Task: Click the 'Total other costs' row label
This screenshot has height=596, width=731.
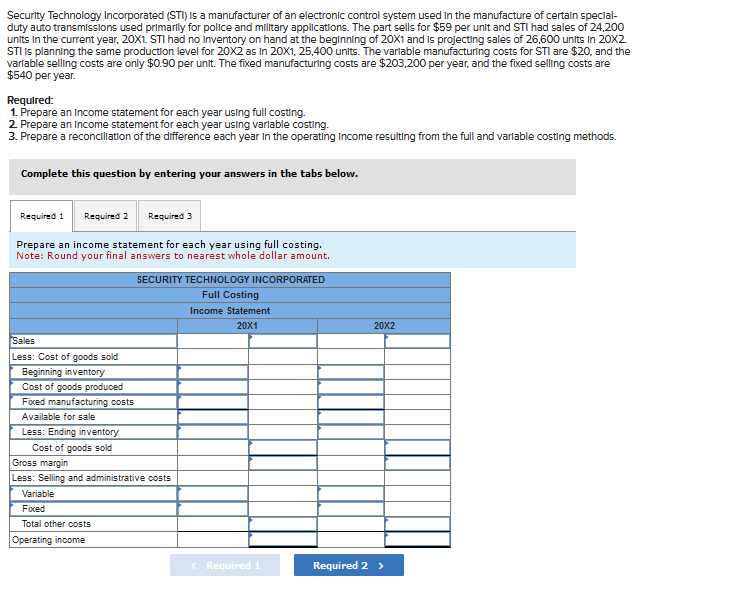Action: tap(56, 524)
